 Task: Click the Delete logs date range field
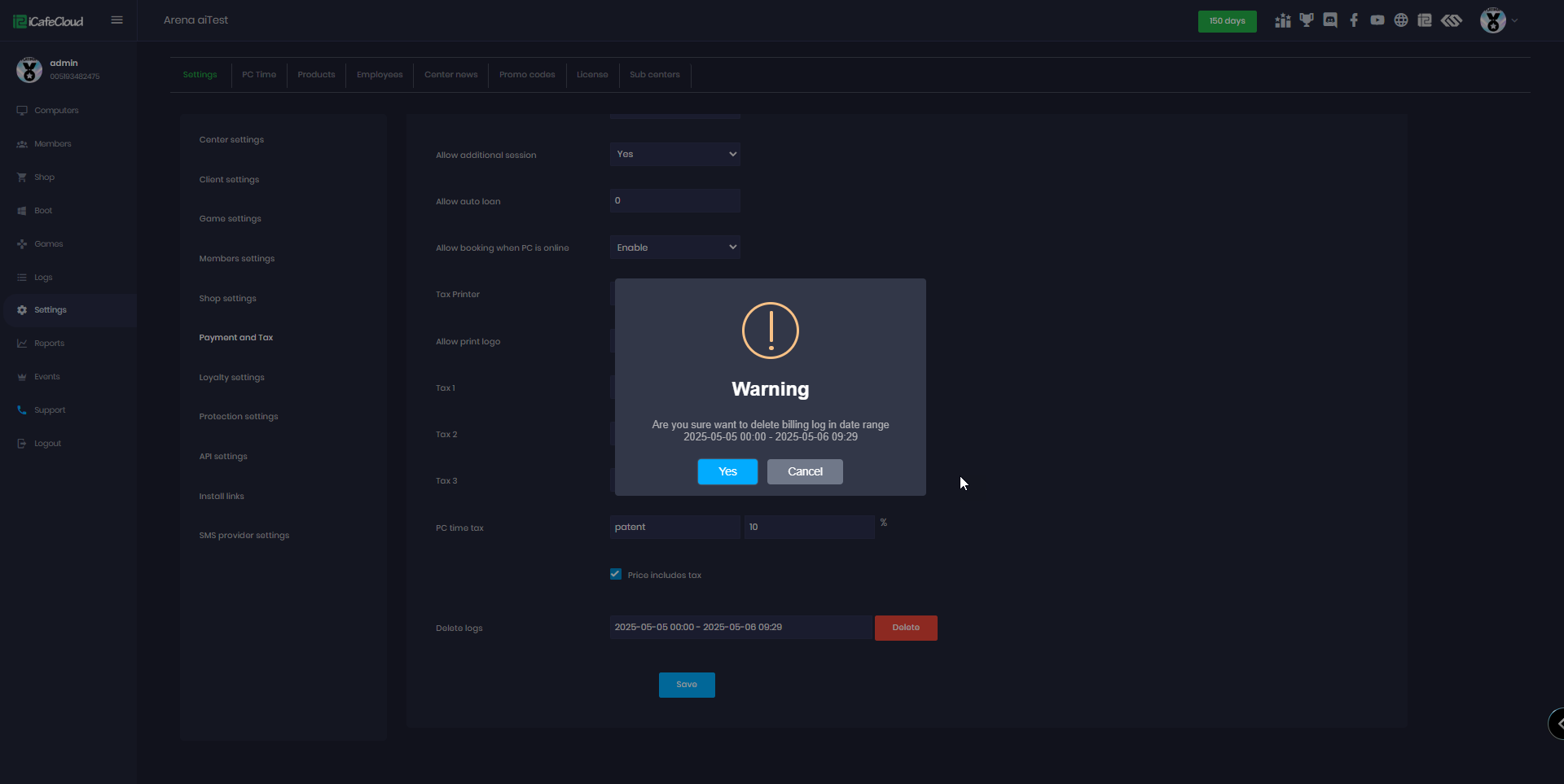pyautogui.click(x=740, y=628)
